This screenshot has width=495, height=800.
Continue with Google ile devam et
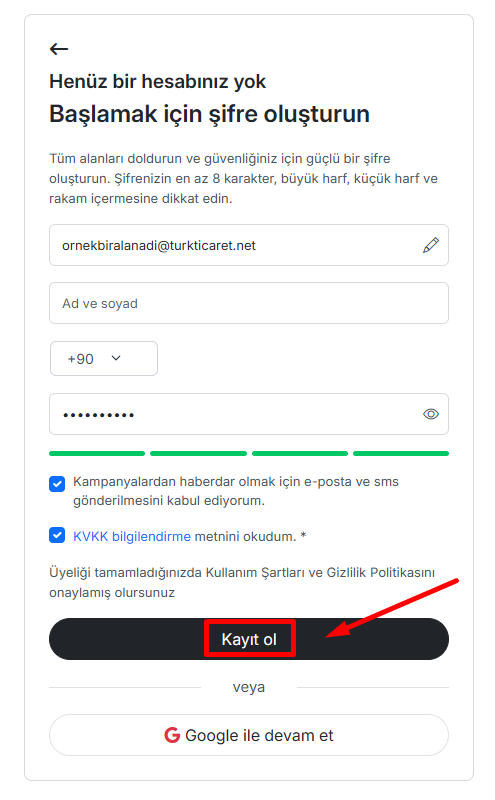pyautogui.click(x=249, y=735)
